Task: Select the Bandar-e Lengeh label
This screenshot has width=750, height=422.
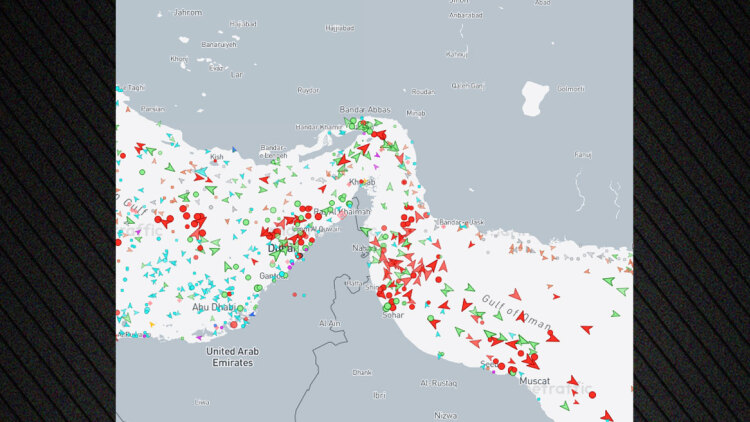Action: tap(273, 151)
